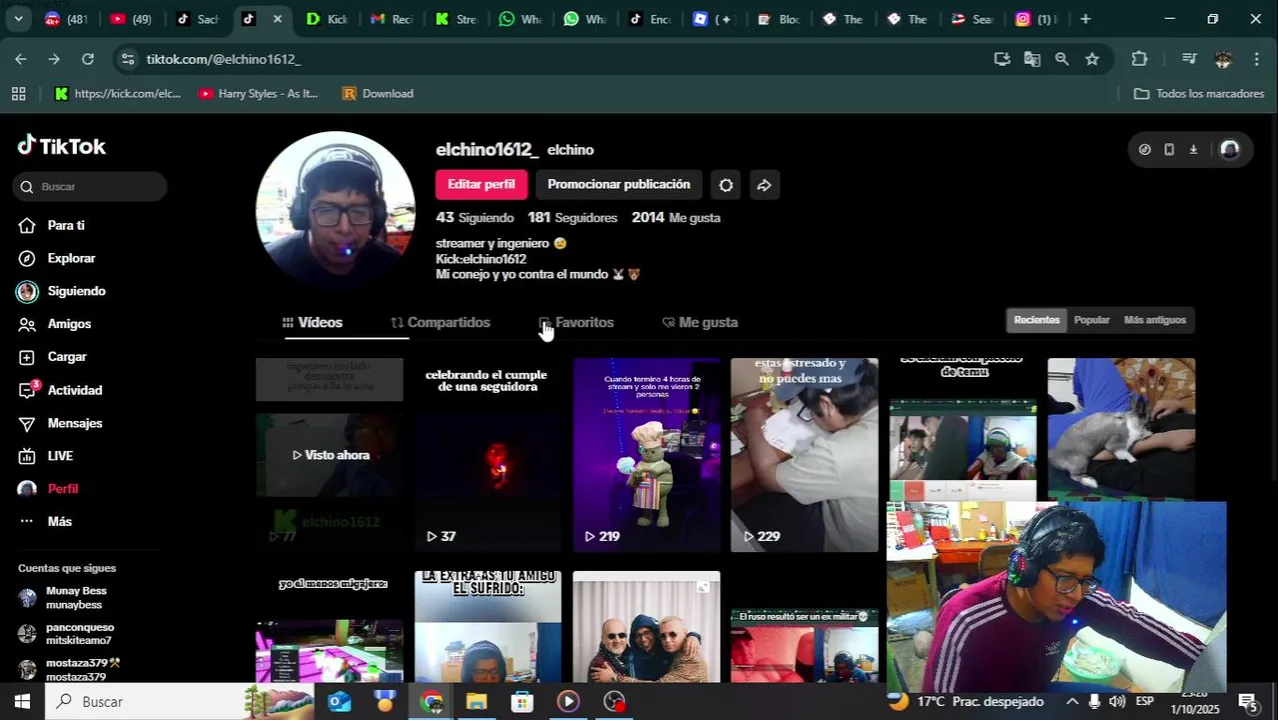This screenshot has height=720, width=1278.
Task: Click the phone icon at top right of page
Action: pos(1169,150)
